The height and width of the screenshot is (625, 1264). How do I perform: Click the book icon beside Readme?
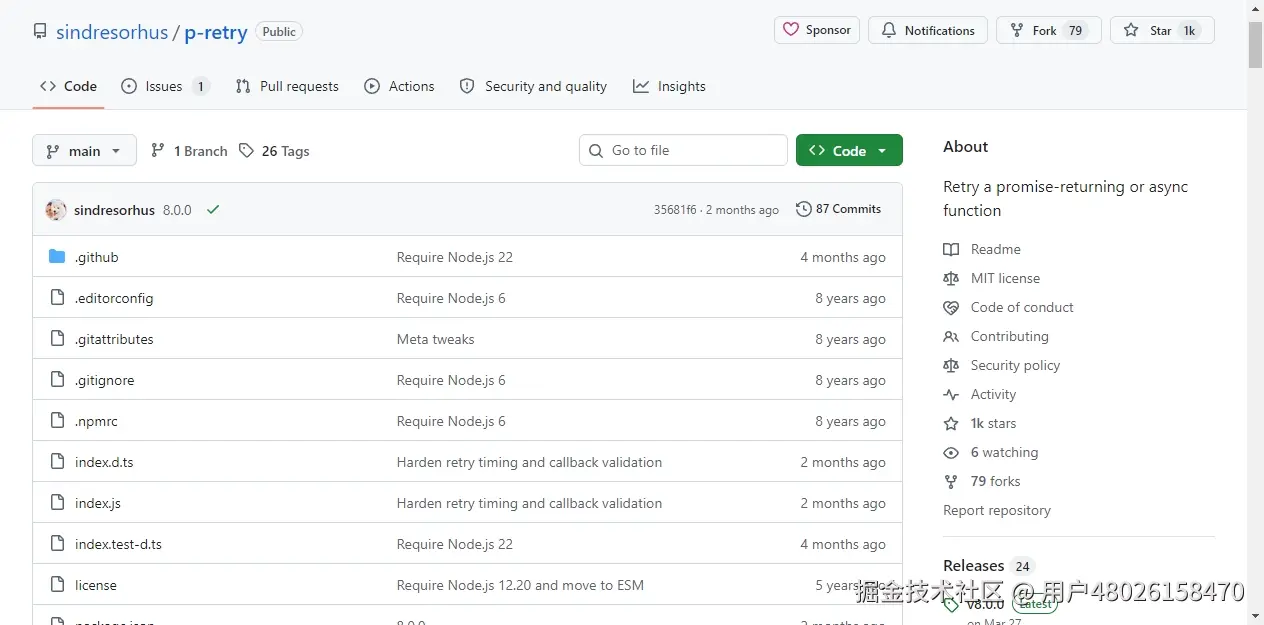[951, 249]
